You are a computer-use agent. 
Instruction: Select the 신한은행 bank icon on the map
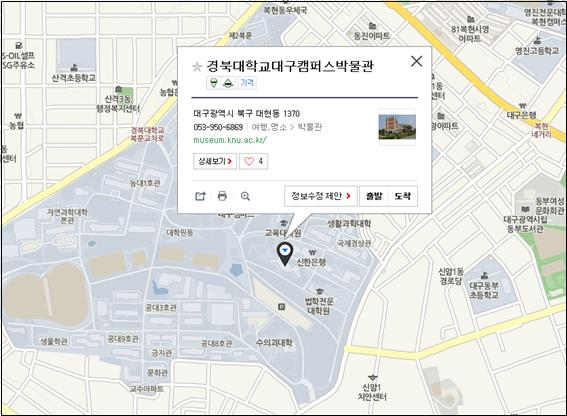312,252
